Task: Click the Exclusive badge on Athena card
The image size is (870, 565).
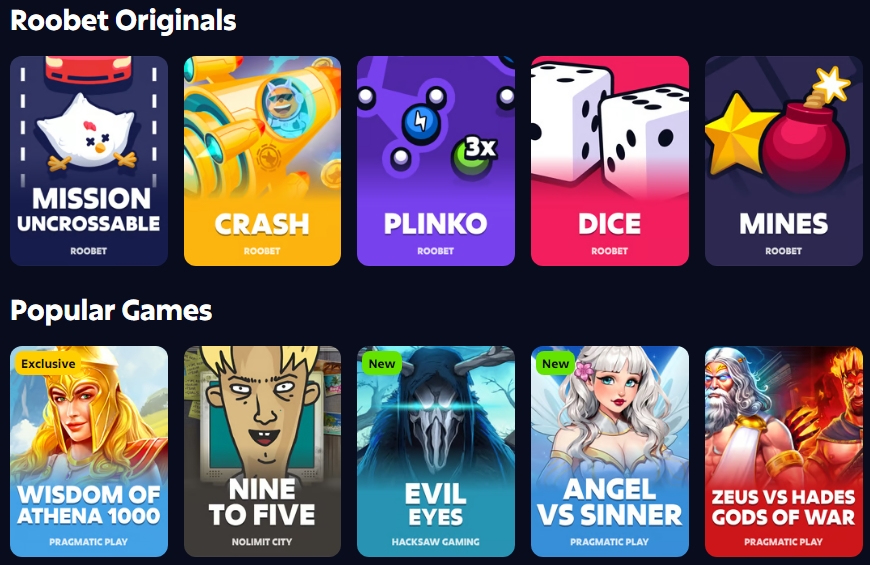Action: click(47, 363)
